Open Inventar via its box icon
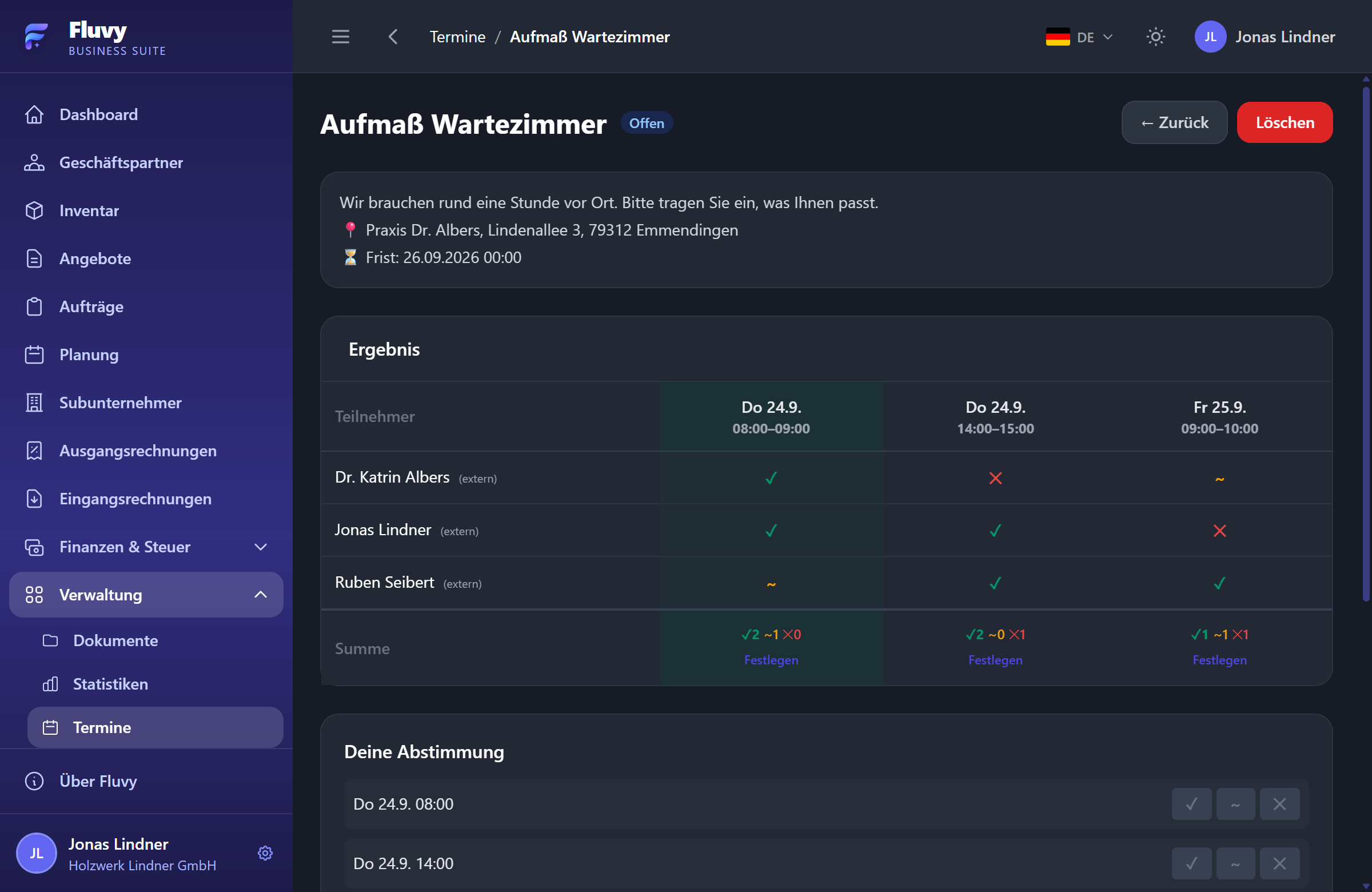 (34, 210)
